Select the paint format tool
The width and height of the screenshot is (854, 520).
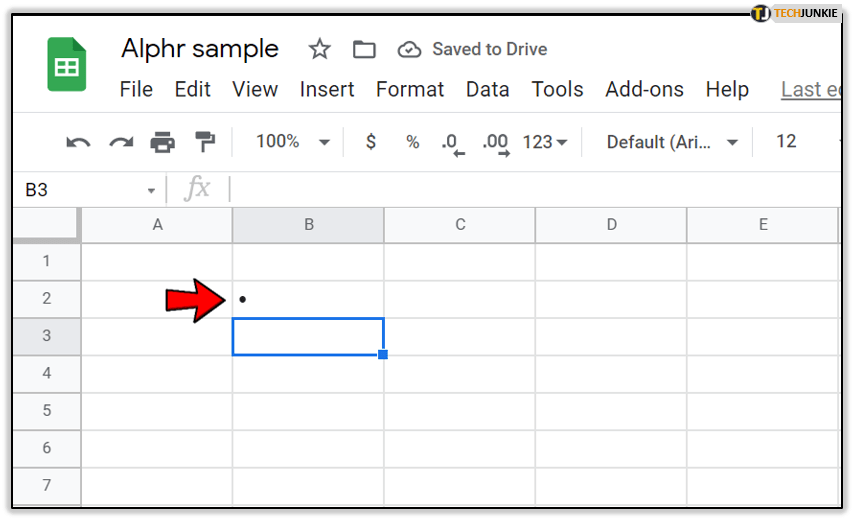tap(205, 142)
